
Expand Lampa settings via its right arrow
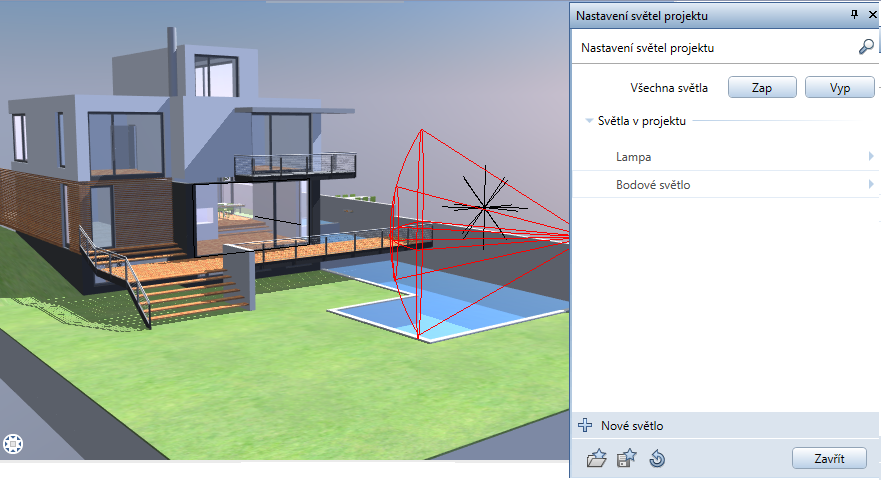click(x=871, y=157)
